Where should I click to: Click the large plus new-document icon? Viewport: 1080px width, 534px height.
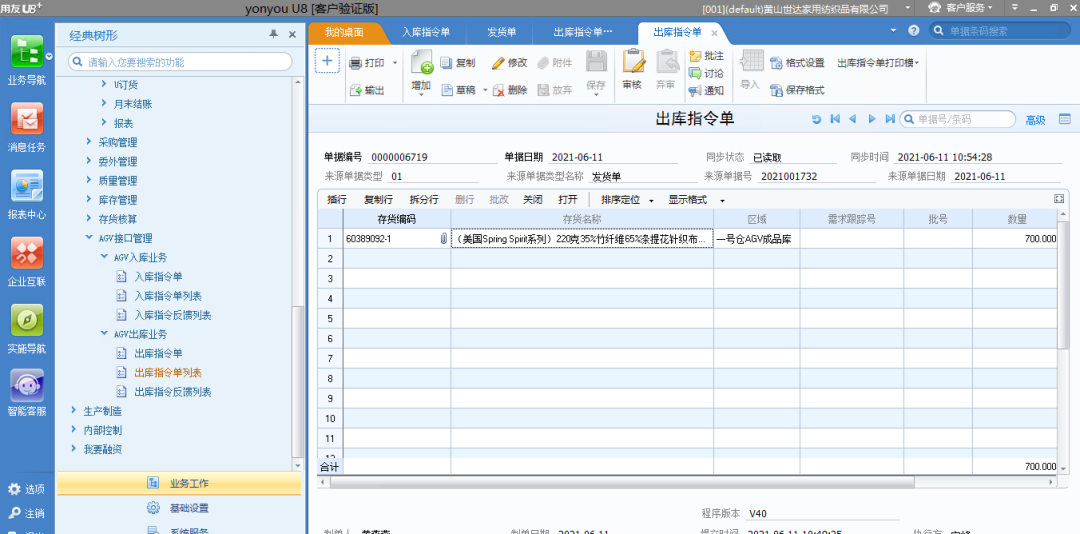point(327,61)
